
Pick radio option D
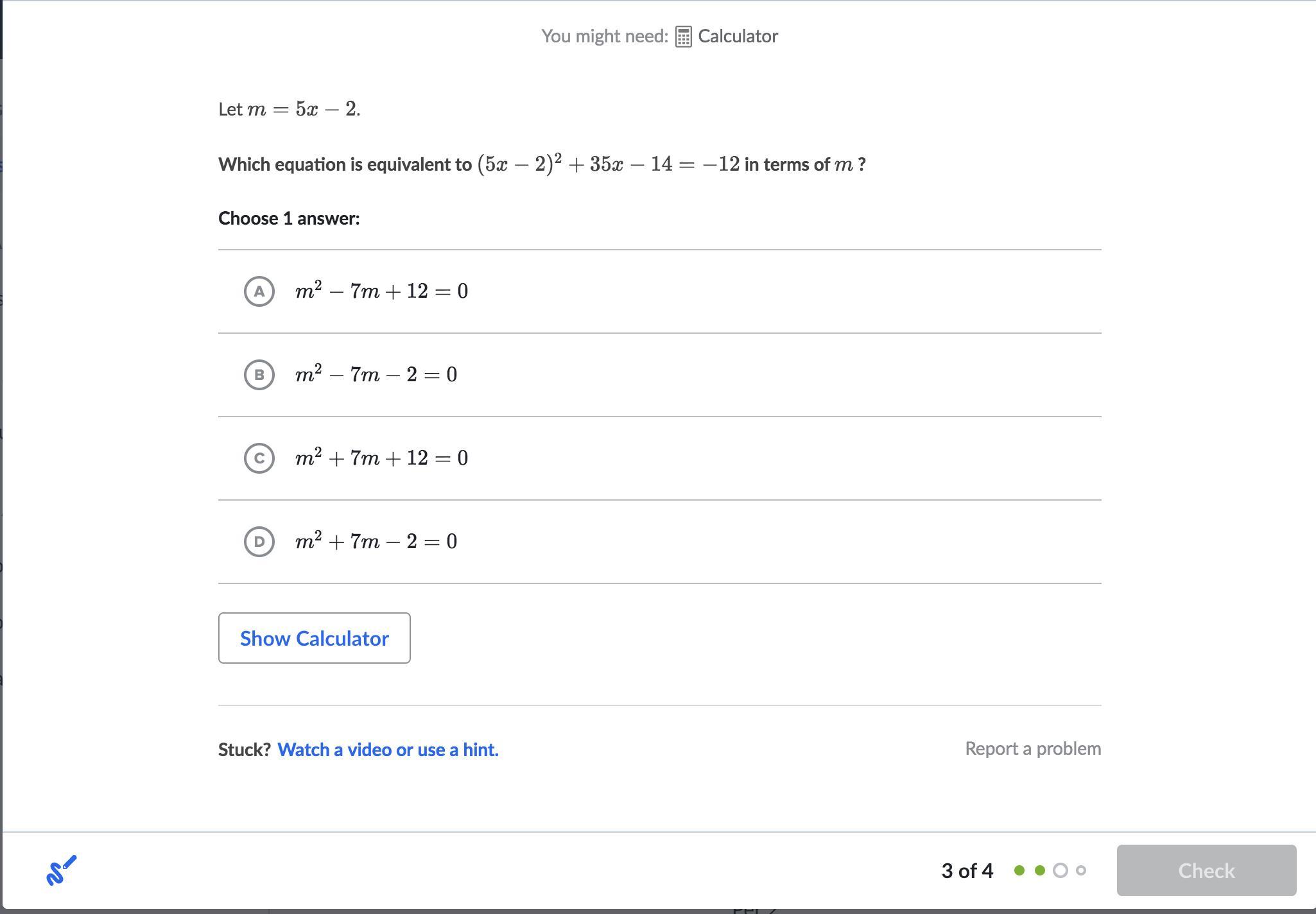259,542
